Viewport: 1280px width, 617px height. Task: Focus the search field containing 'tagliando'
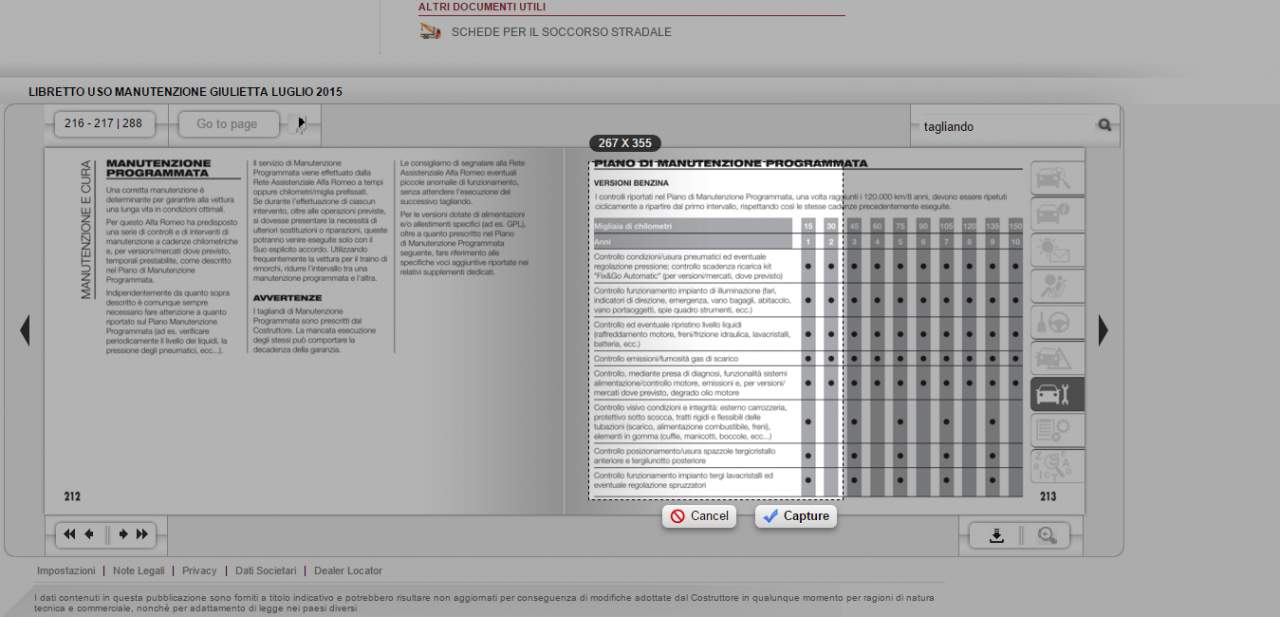1004,127
